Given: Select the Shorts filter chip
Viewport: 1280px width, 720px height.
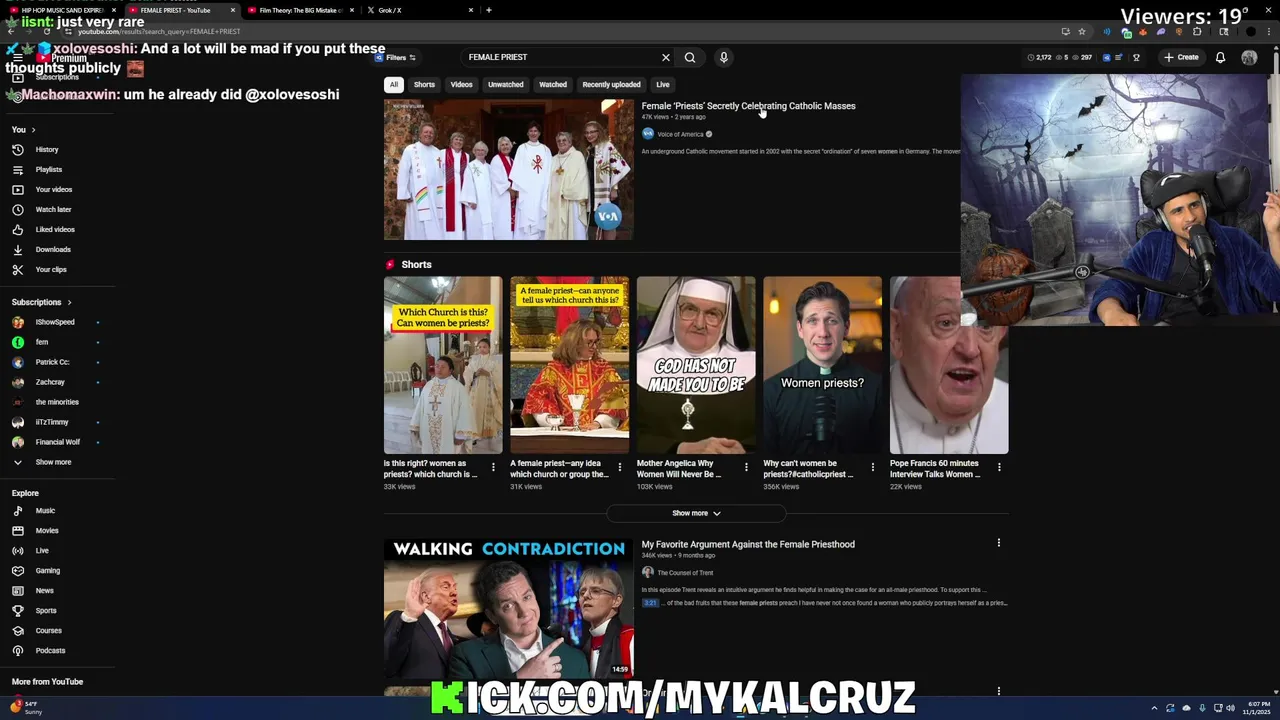Looking at the screenshot, I should (424, 85).
